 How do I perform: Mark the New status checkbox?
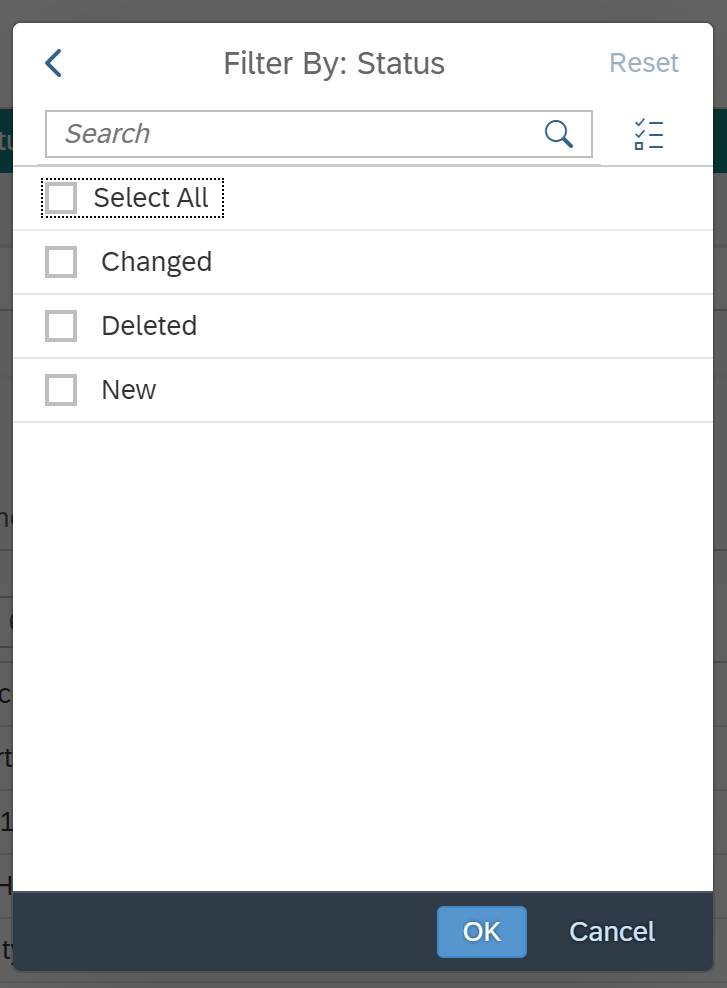point(61,389)
